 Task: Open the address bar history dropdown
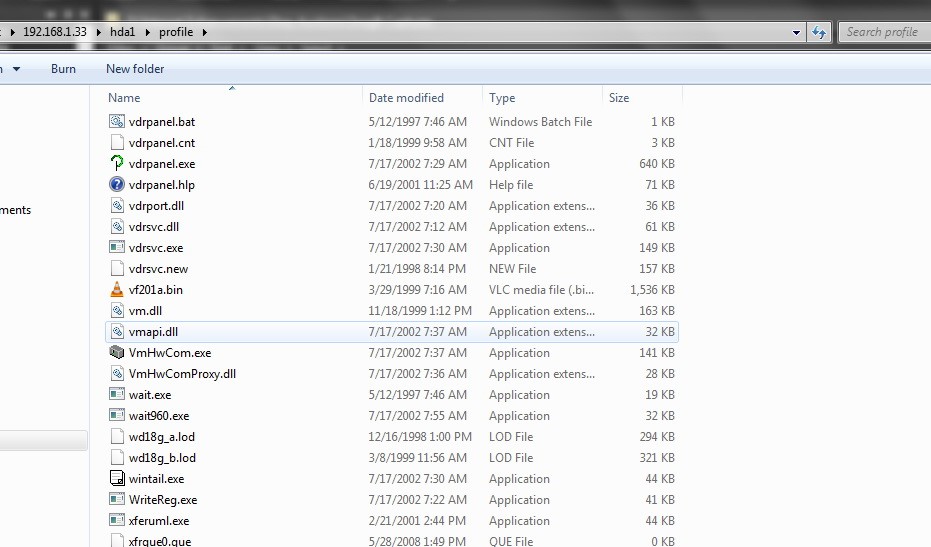797,32
